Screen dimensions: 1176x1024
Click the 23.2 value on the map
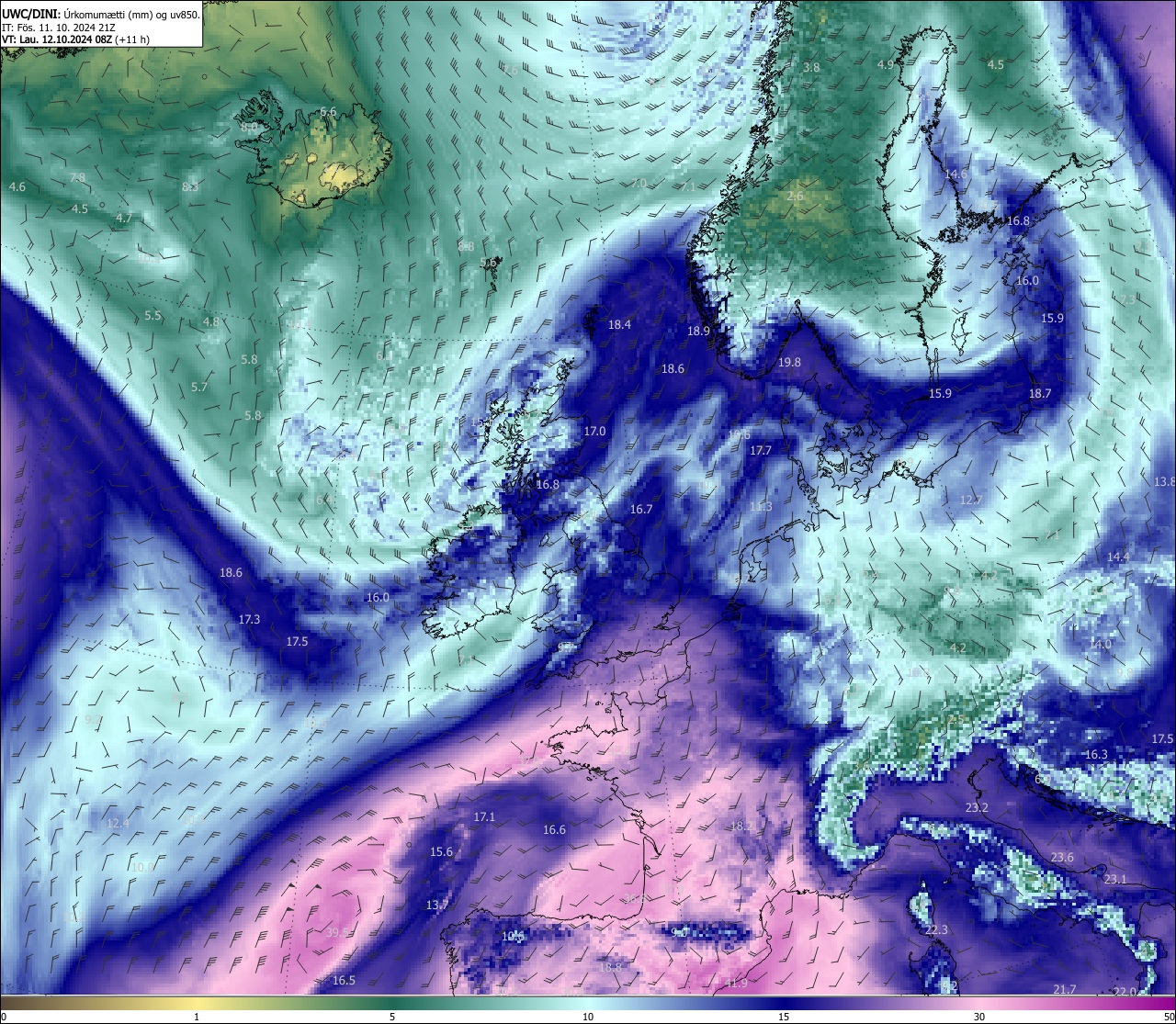(x=977, y=808)
